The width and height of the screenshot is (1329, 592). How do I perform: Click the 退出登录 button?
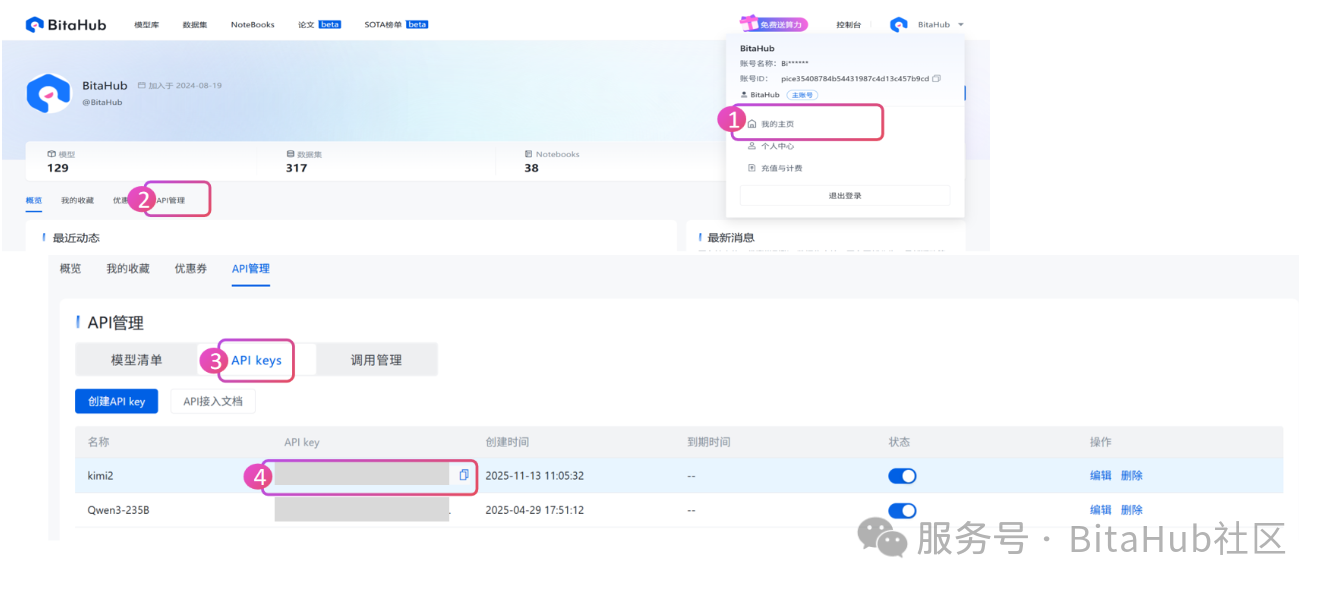pos(845,196)
